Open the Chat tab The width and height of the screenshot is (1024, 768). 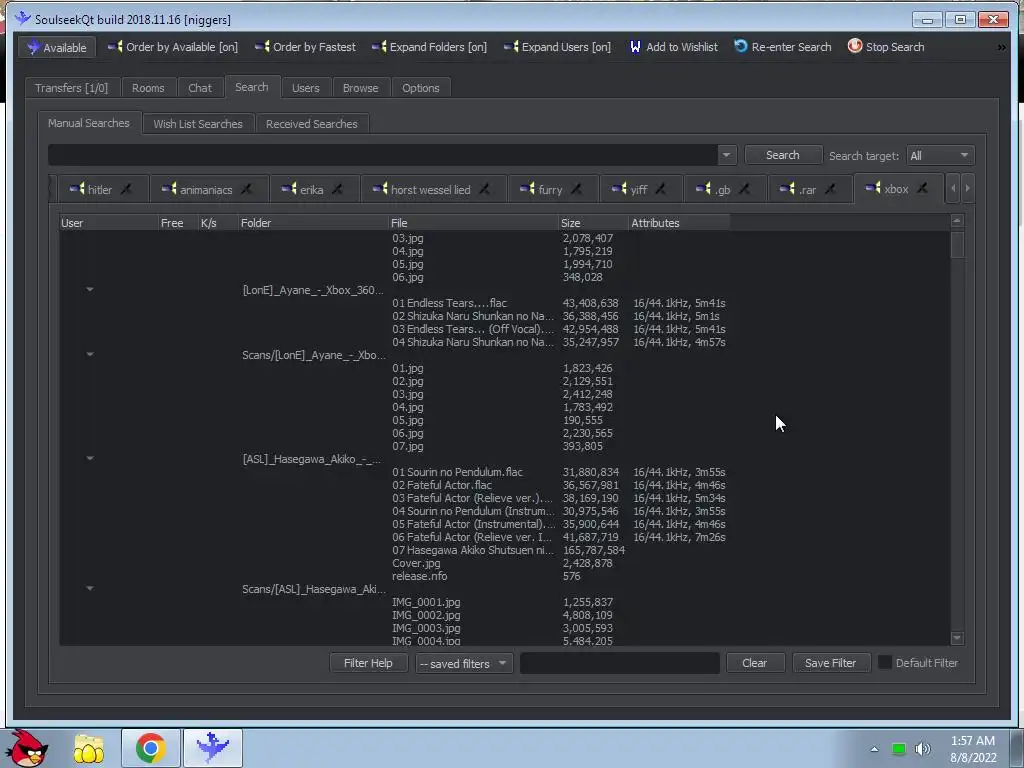coord(200,88)
